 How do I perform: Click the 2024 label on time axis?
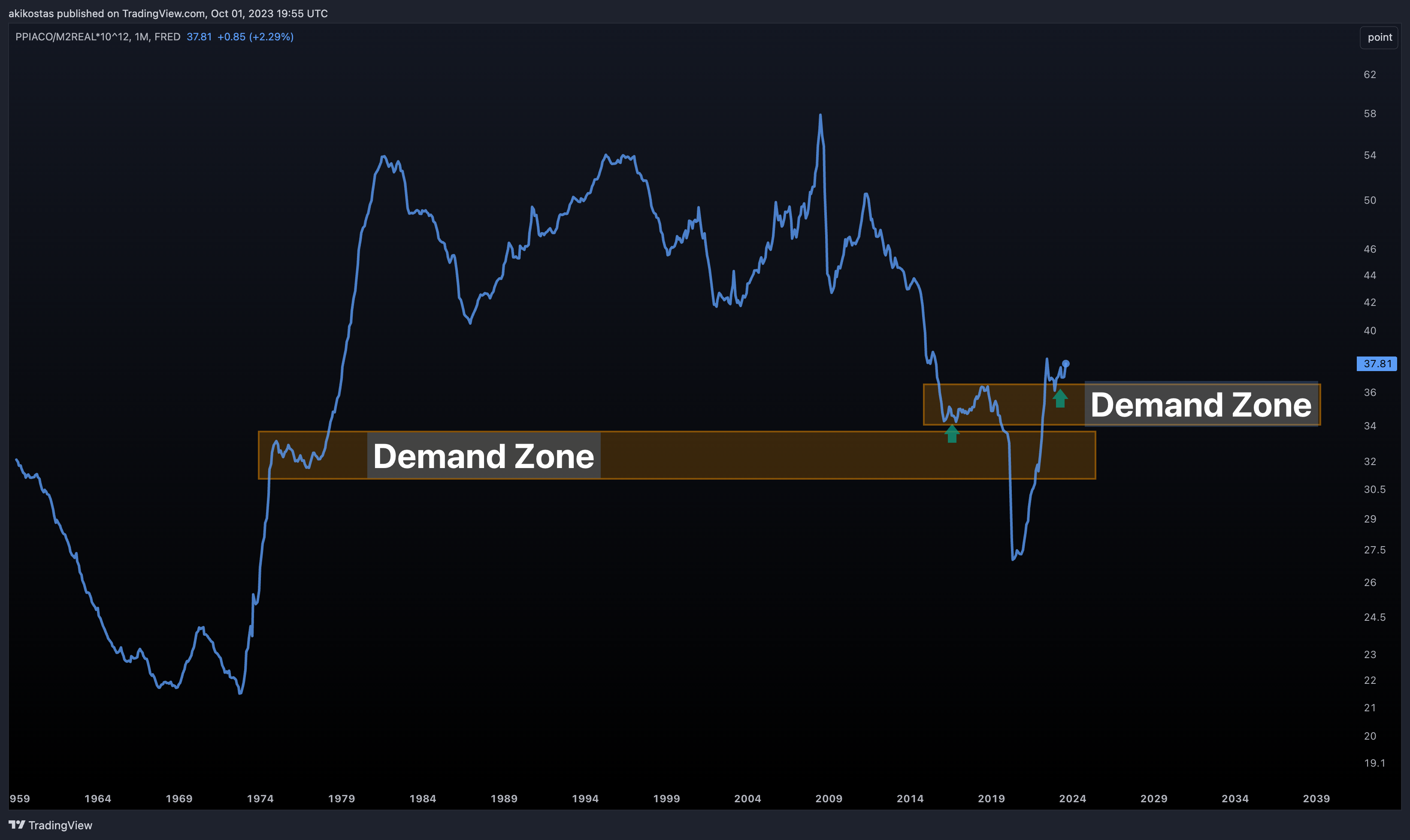coord(1073,799)
